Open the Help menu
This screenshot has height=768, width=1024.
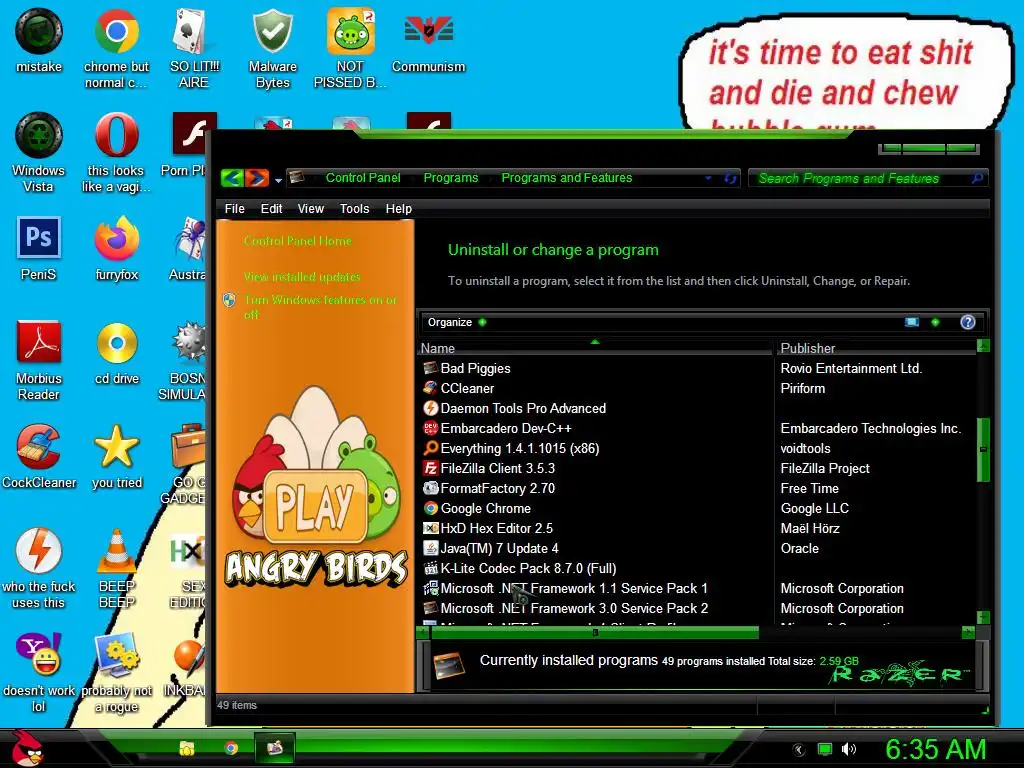click(x=398, y=209)
